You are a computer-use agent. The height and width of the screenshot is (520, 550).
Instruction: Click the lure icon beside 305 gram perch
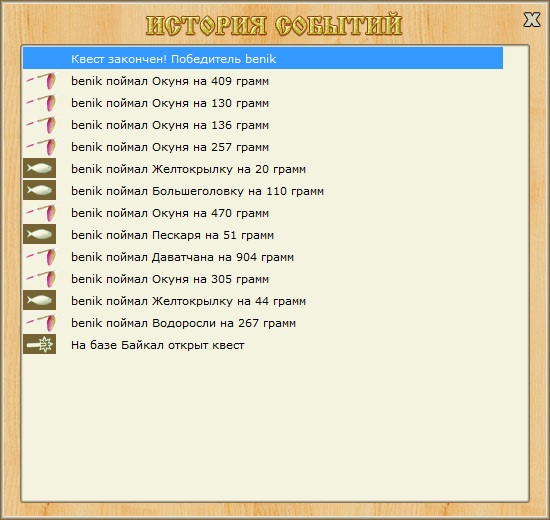40,279
